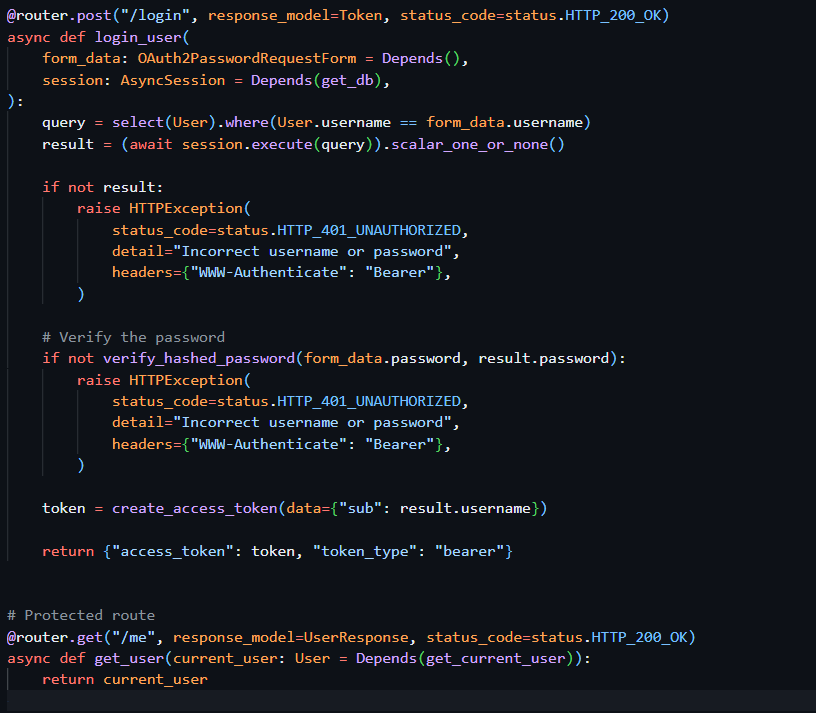
Task: Click form_data.password in the verify call
Action: tap(382, 359)
